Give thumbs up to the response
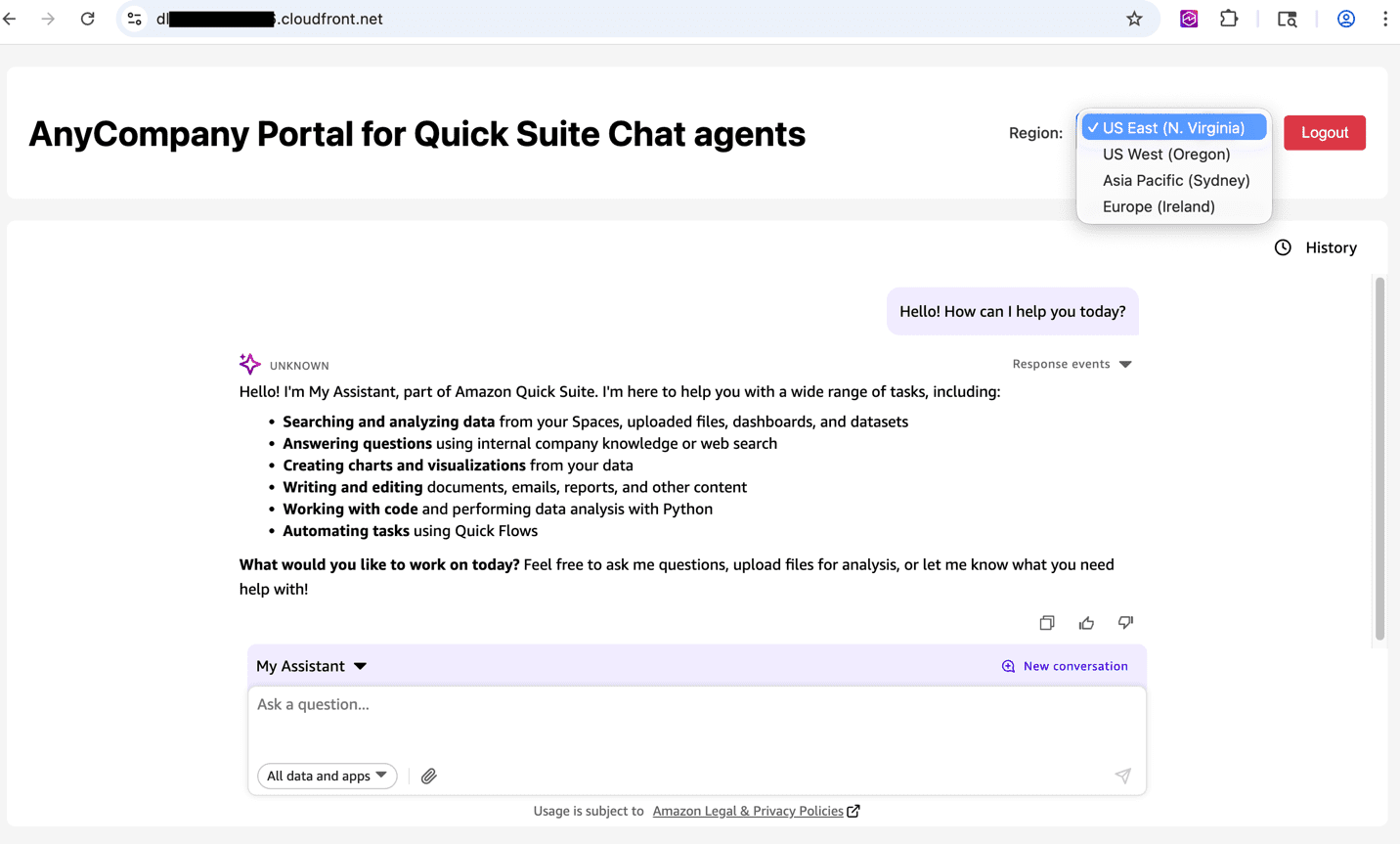This screenshot has width=1400, height=844. tap(1086, 623)
